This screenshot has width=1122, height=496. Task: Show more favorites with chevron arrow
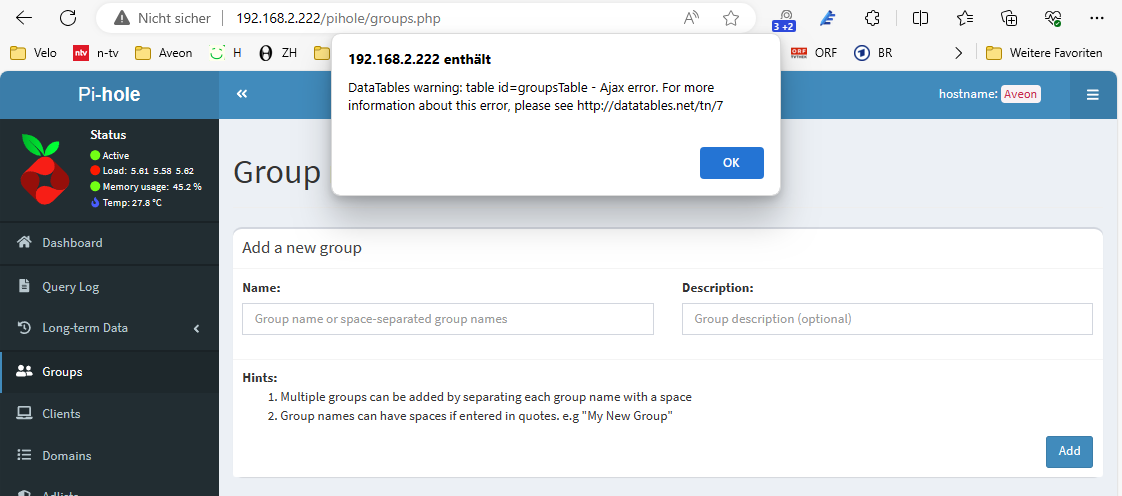[959, 52]
